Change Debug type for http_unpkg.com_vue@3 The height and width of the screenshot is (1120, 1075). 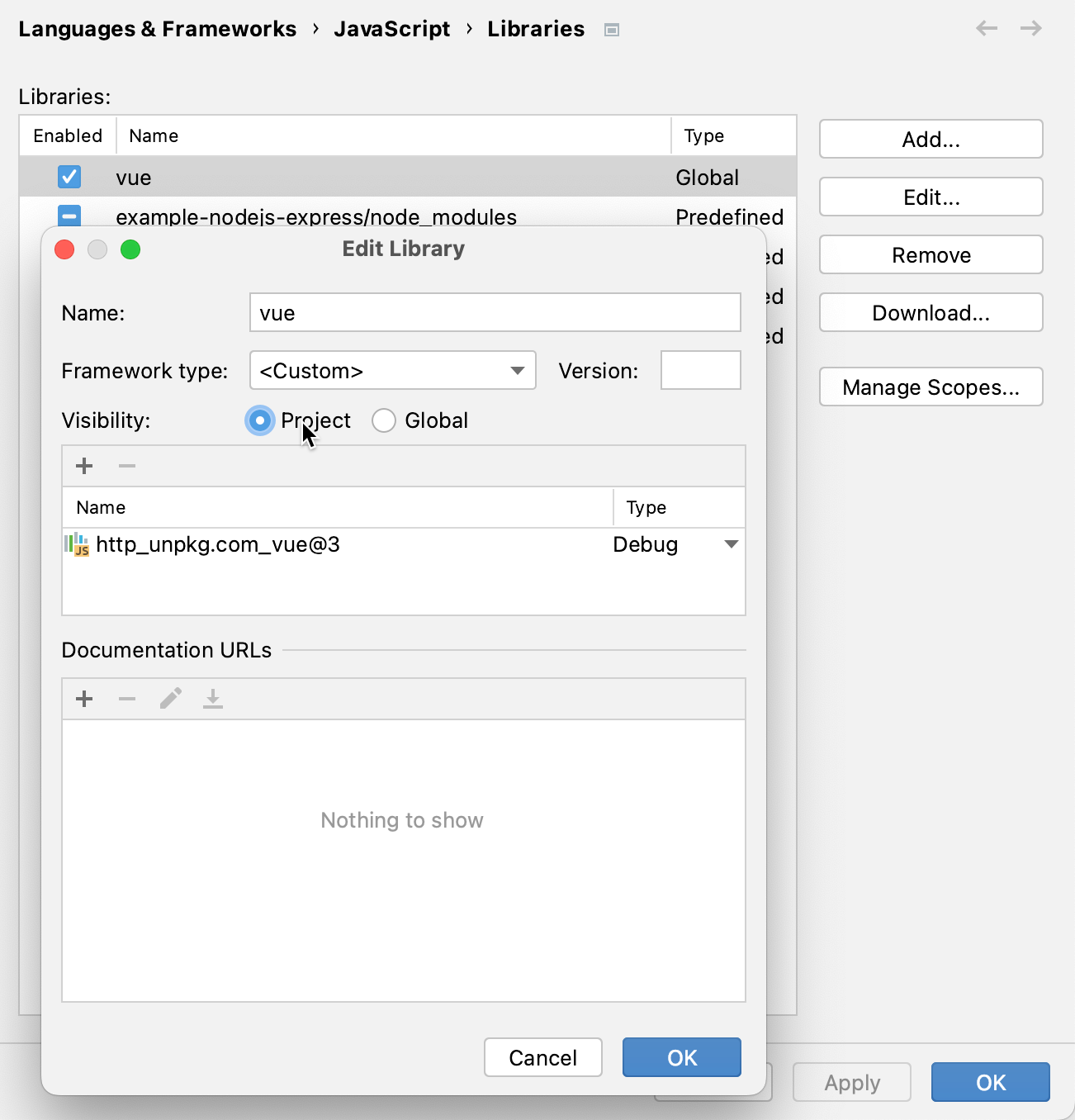pyautogui.click(x=730, y=544)
